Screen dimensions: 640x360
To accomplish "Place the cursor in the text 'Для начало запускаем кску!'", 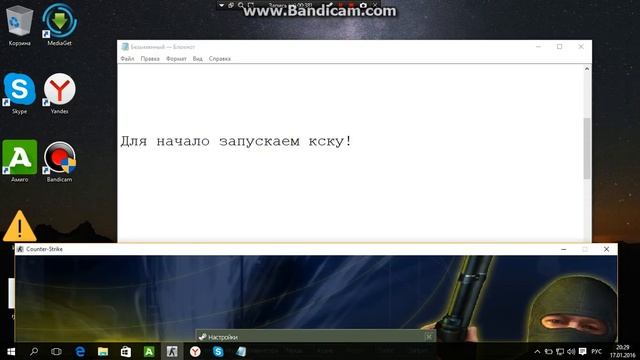I will (x=236, y=141).
